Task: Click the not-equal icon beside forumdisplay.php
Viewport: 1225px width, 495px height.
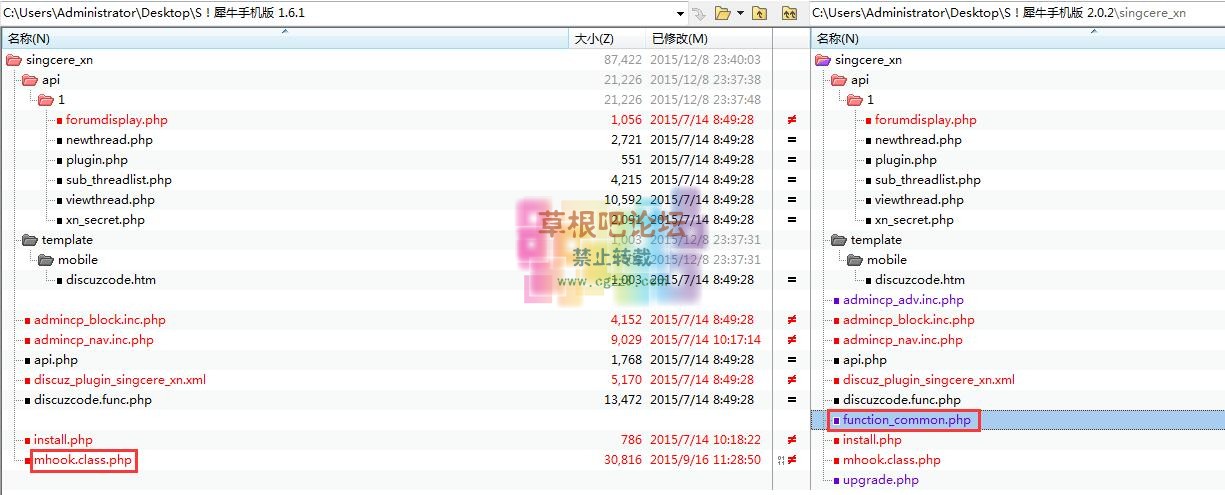Action: (792, 120)
